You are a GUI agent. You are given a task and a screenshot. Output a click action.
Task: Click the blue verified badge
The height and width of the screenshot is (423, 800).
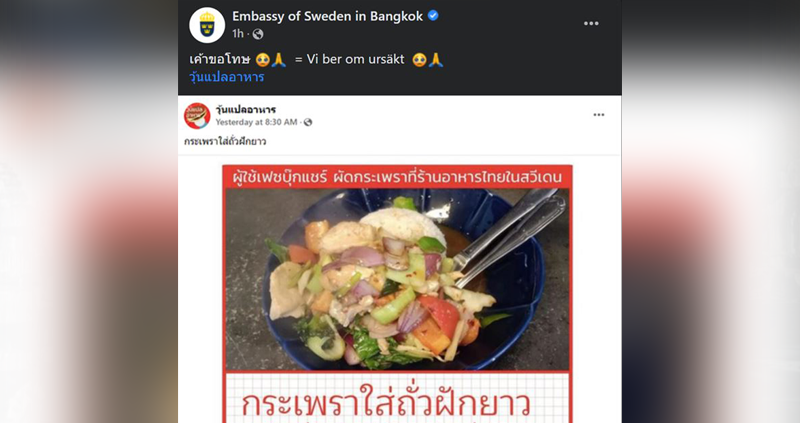point(433,16)
